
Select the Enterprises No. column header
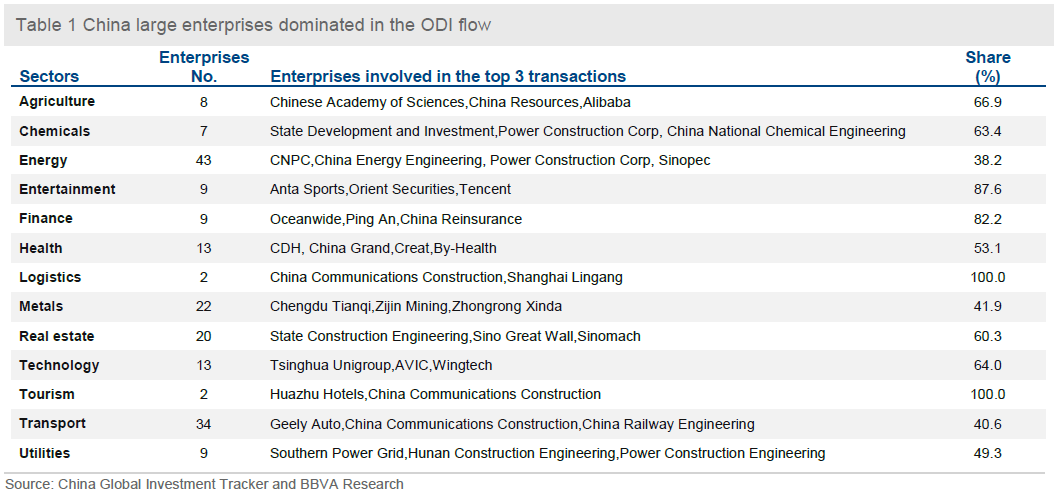(x=204, y=67)
